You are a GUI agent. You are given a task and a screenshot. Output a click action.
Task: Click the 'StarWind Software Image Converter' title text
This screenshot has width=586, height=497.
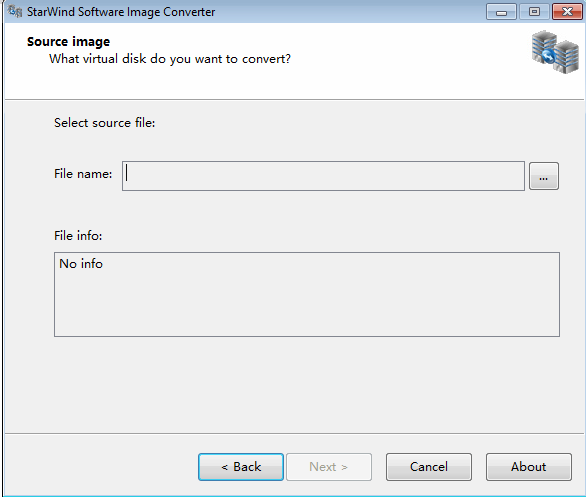tap(121, 12)
